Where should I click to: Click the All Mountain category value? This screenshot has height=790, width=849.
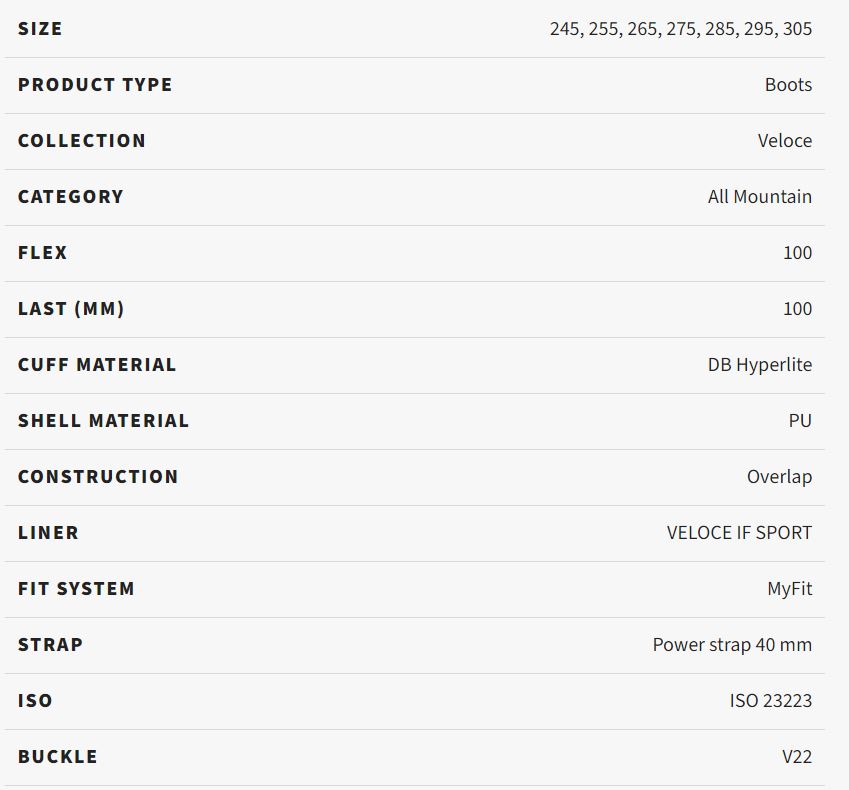coord(760,197)
